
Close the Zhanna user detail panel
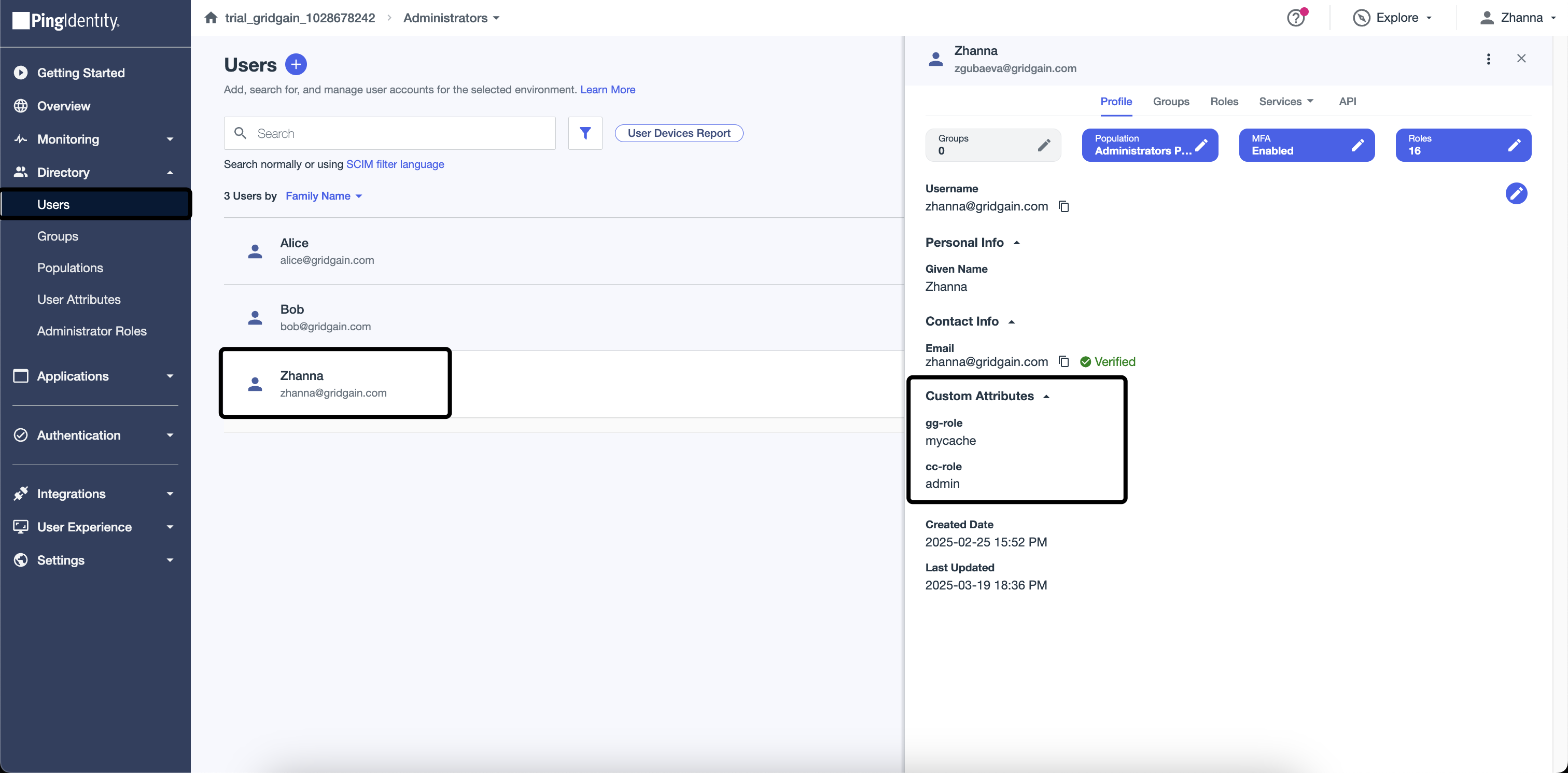(x=1521, y=59)
